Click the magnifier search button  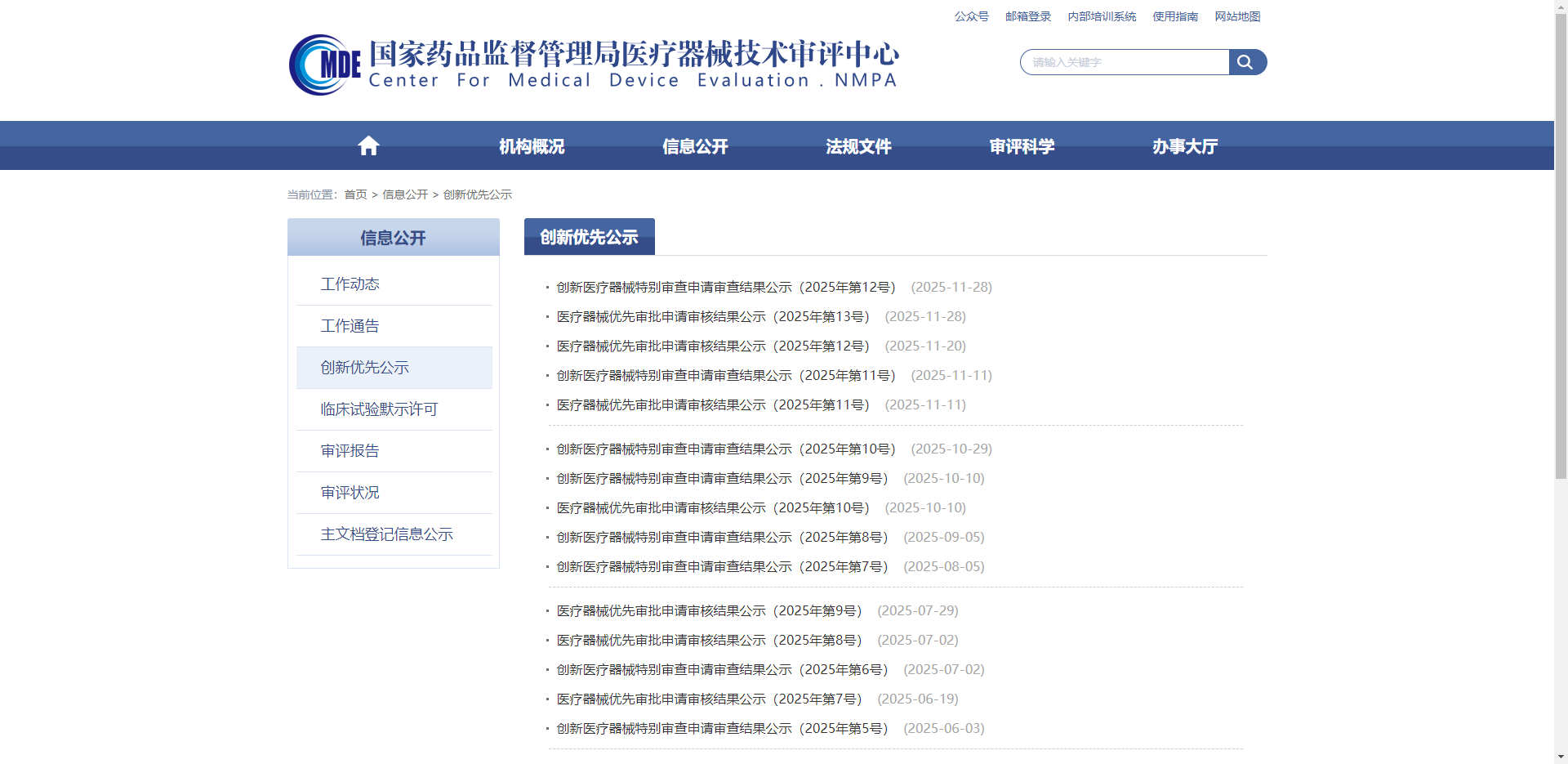[x=1247, y=62]
